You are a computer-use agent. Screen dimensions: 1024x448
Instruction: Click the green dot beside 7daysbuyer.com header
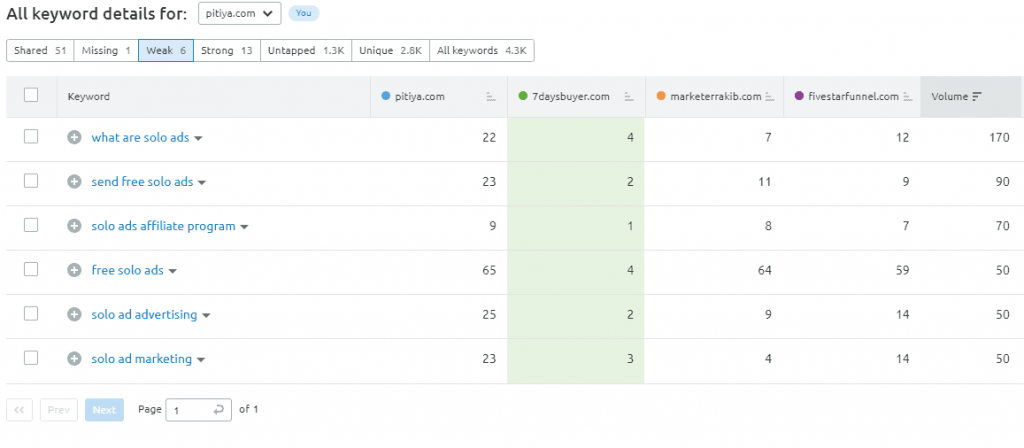(522, 96)
